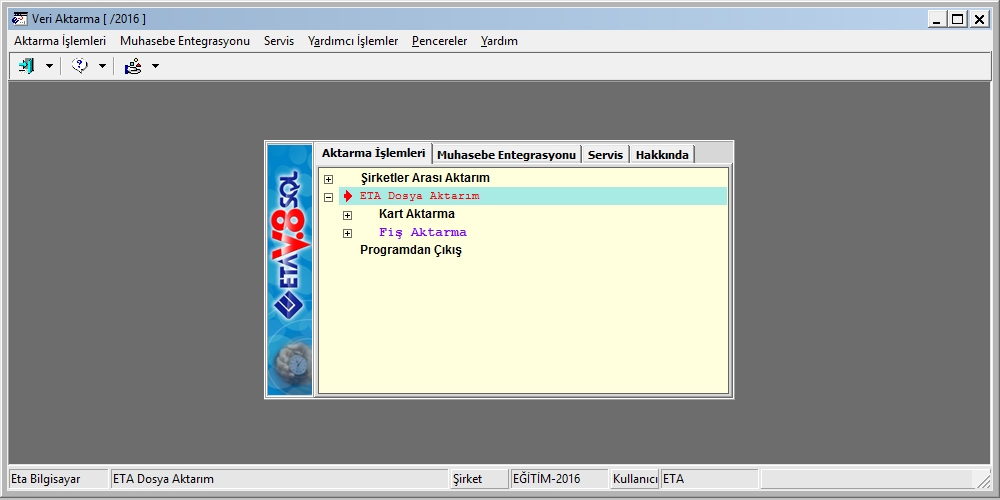Expand the Fiş Aktarma node

pos(348,233)
